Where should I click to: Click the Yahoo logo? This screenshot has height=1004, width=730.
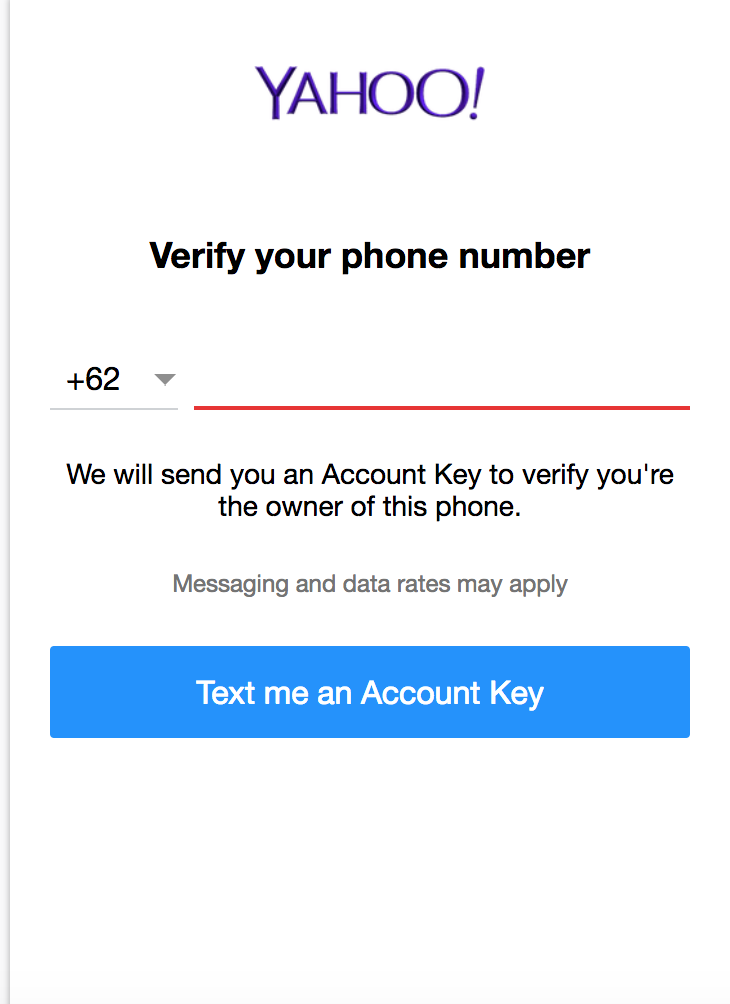[x=369, y=93]
